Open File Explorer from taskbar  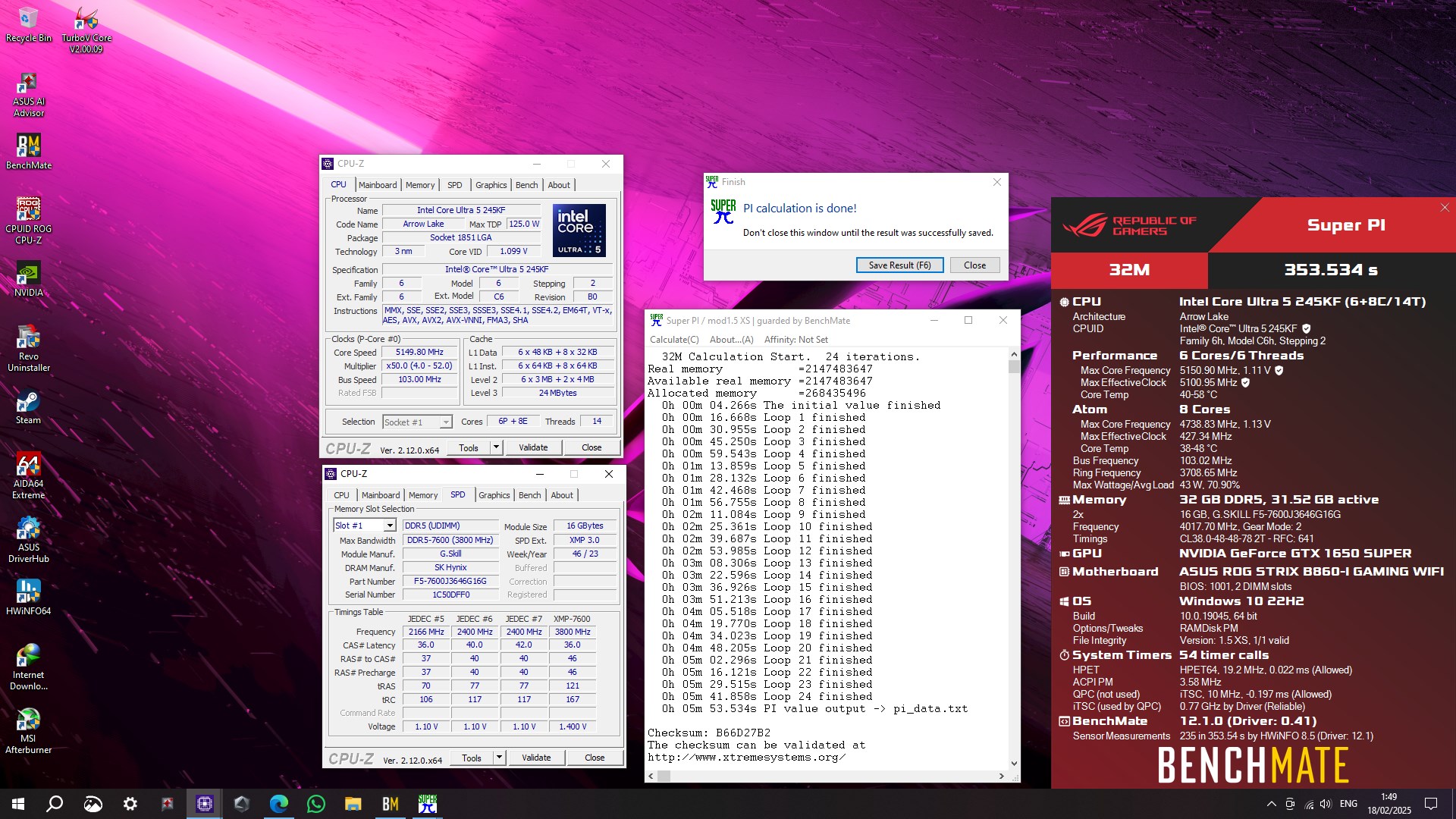pos(353,804)
